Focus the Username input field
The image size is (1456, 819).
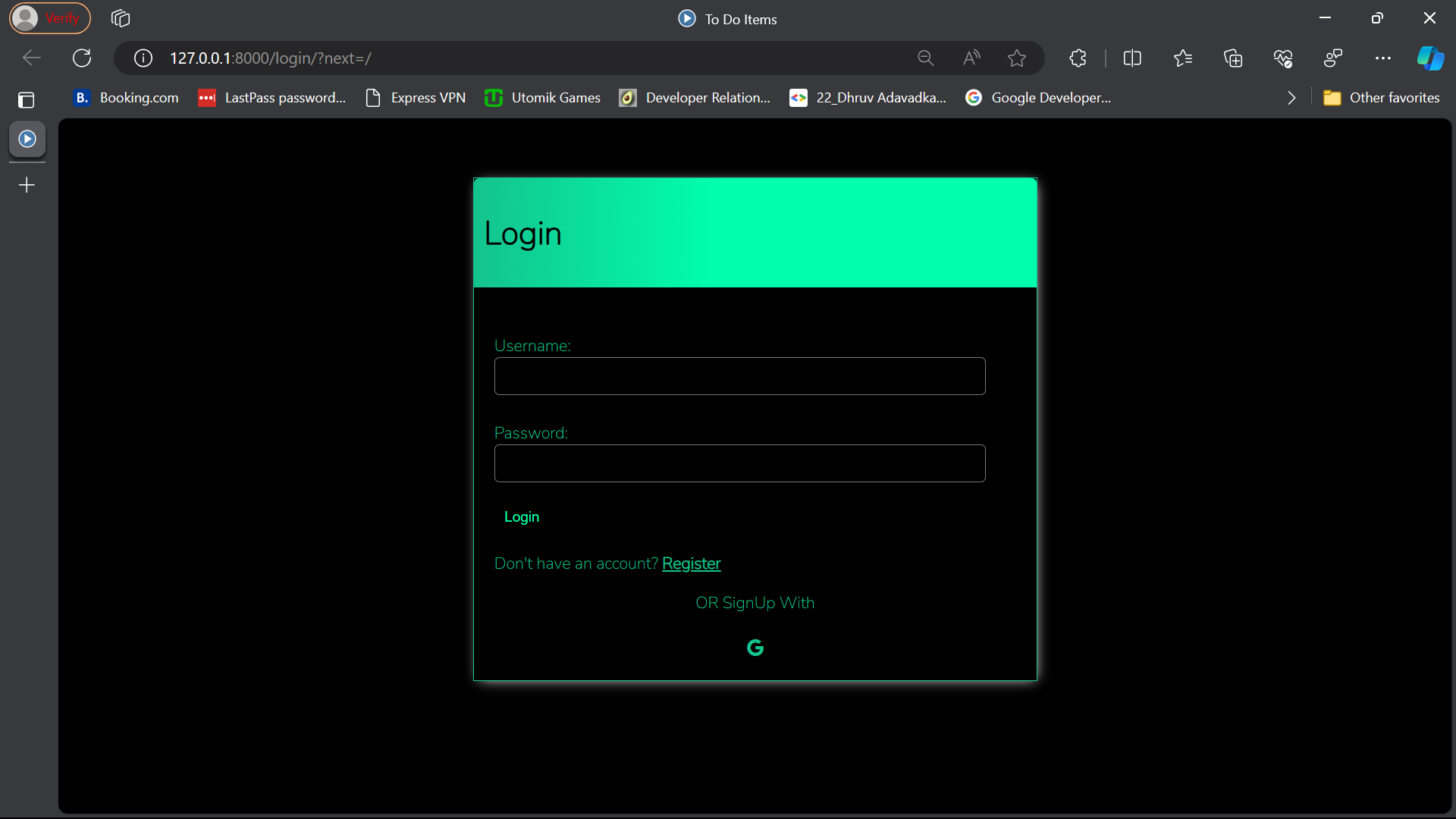point(740,376)
